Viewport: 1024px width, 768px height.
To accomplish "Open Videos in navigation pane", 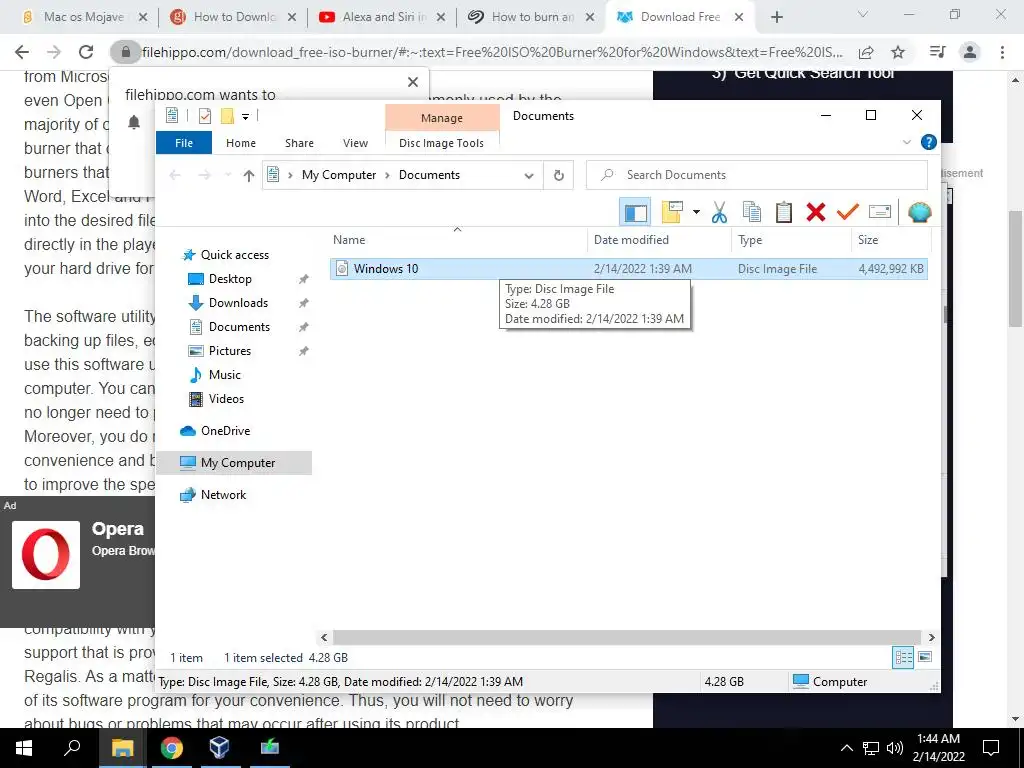I will coord(226,399).
